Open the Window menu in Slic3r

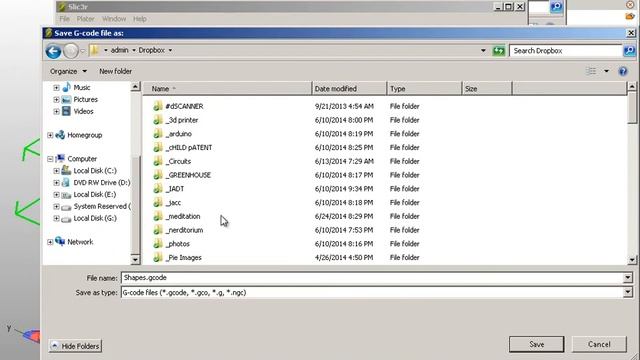coord(114,19)
